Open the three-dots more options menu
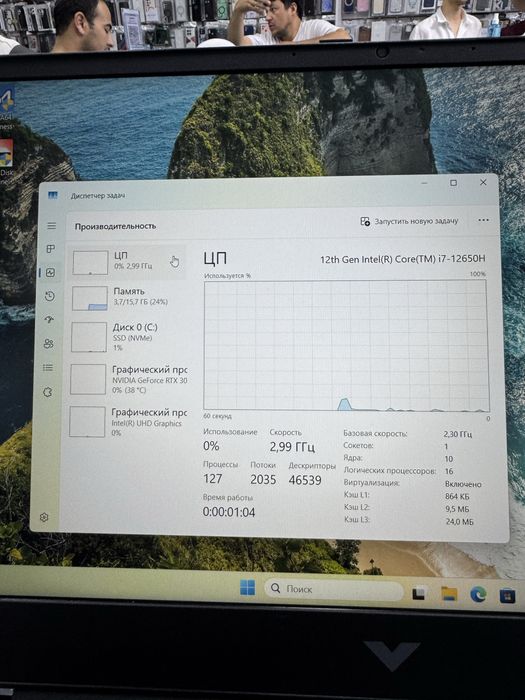Screen dimensions: 525x700 click(483, 220)
